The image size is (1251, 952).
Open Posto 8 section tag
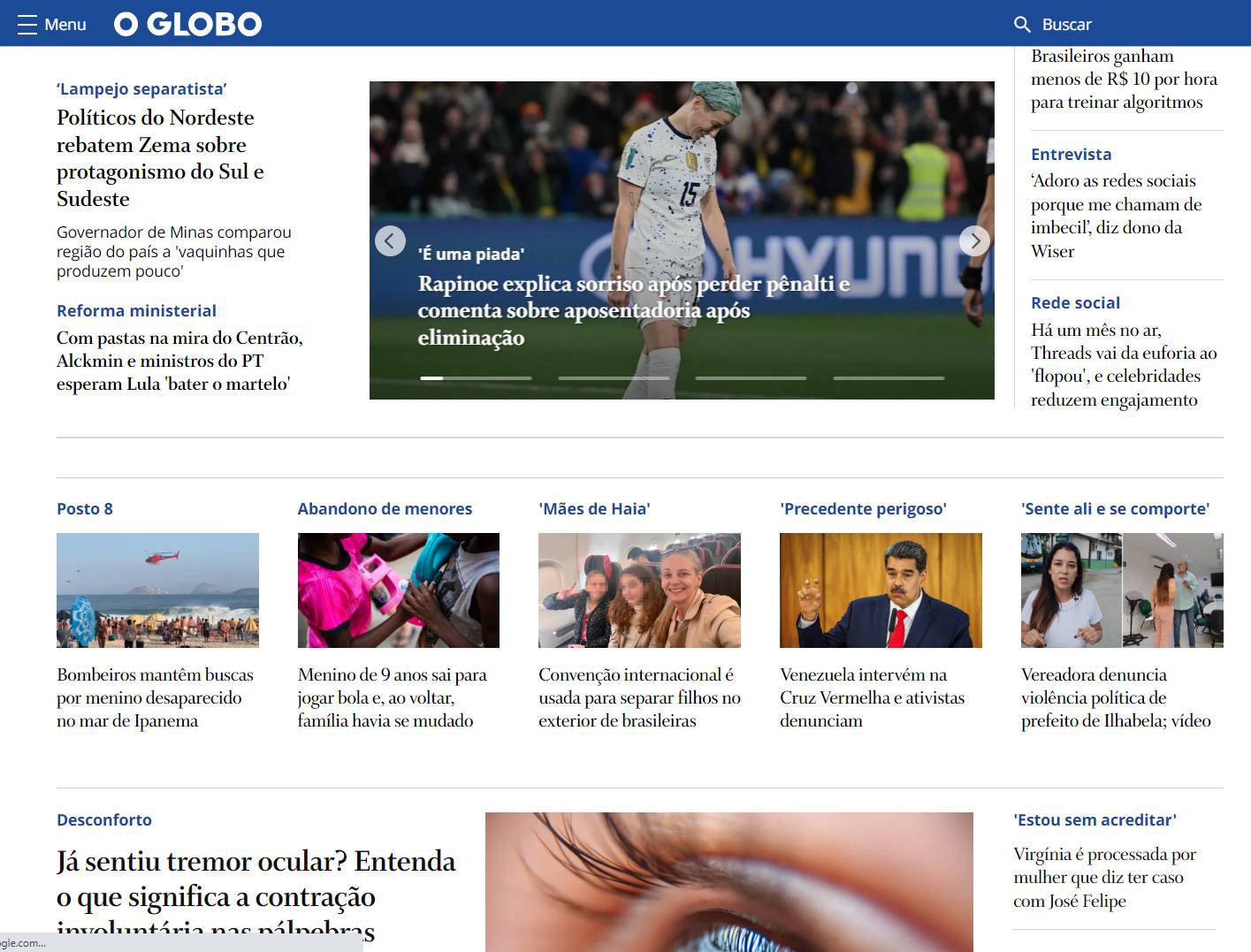point(85,508)
